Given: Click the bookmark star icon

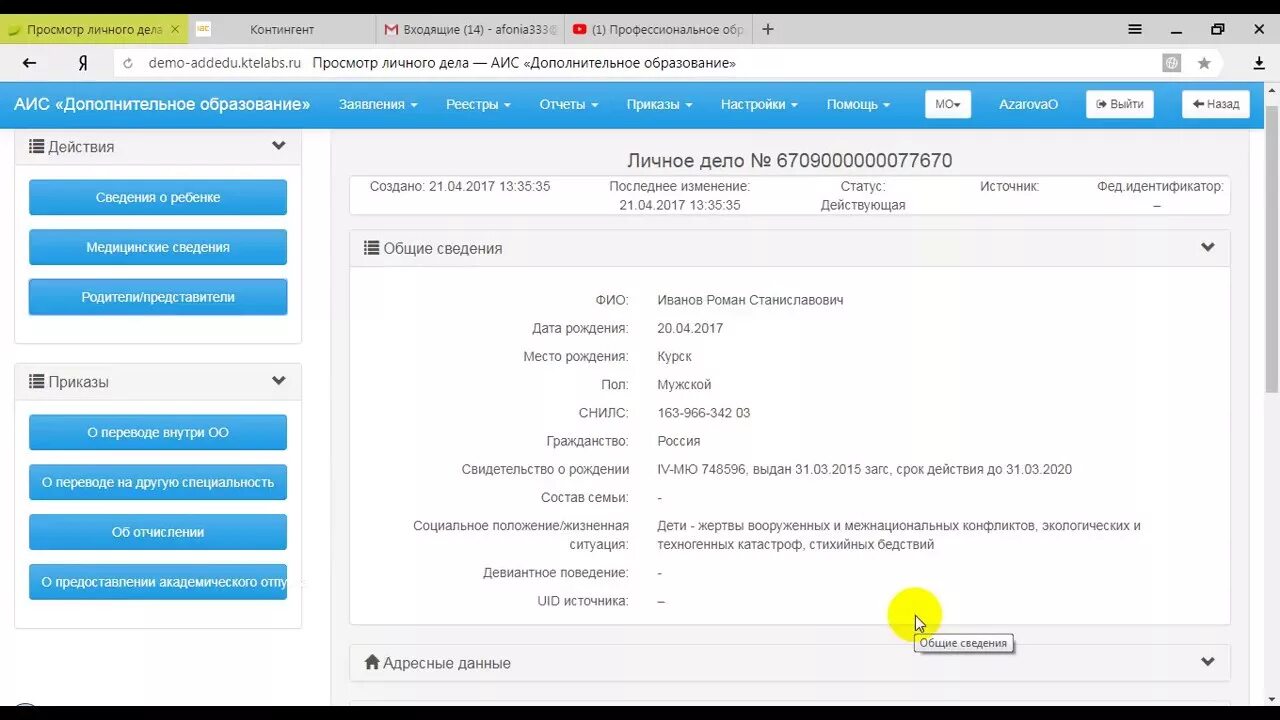Looking at the screenshot, I should click(x=1204, y=63).
